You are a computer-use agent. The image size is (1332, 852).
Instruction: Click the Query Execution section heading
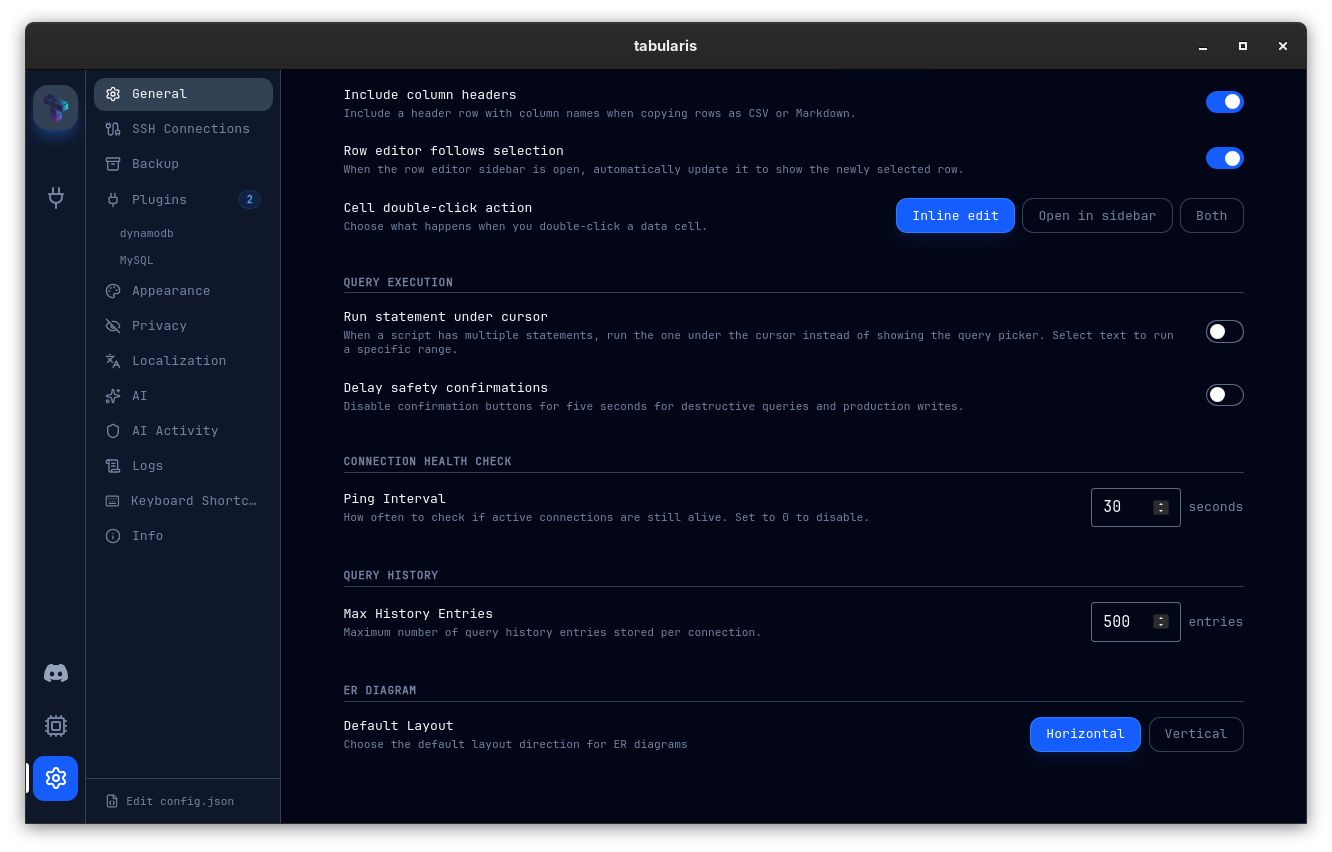[398, 282]
